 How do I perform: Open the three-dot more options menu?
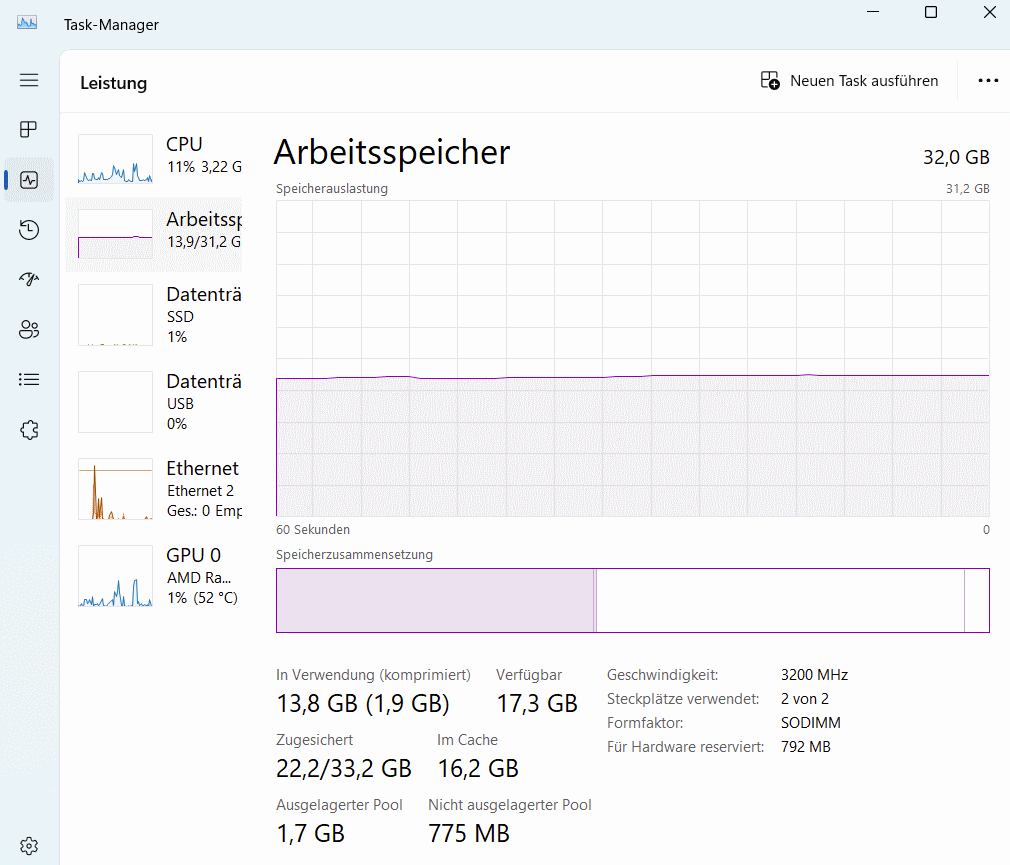[x=988, y=81]
